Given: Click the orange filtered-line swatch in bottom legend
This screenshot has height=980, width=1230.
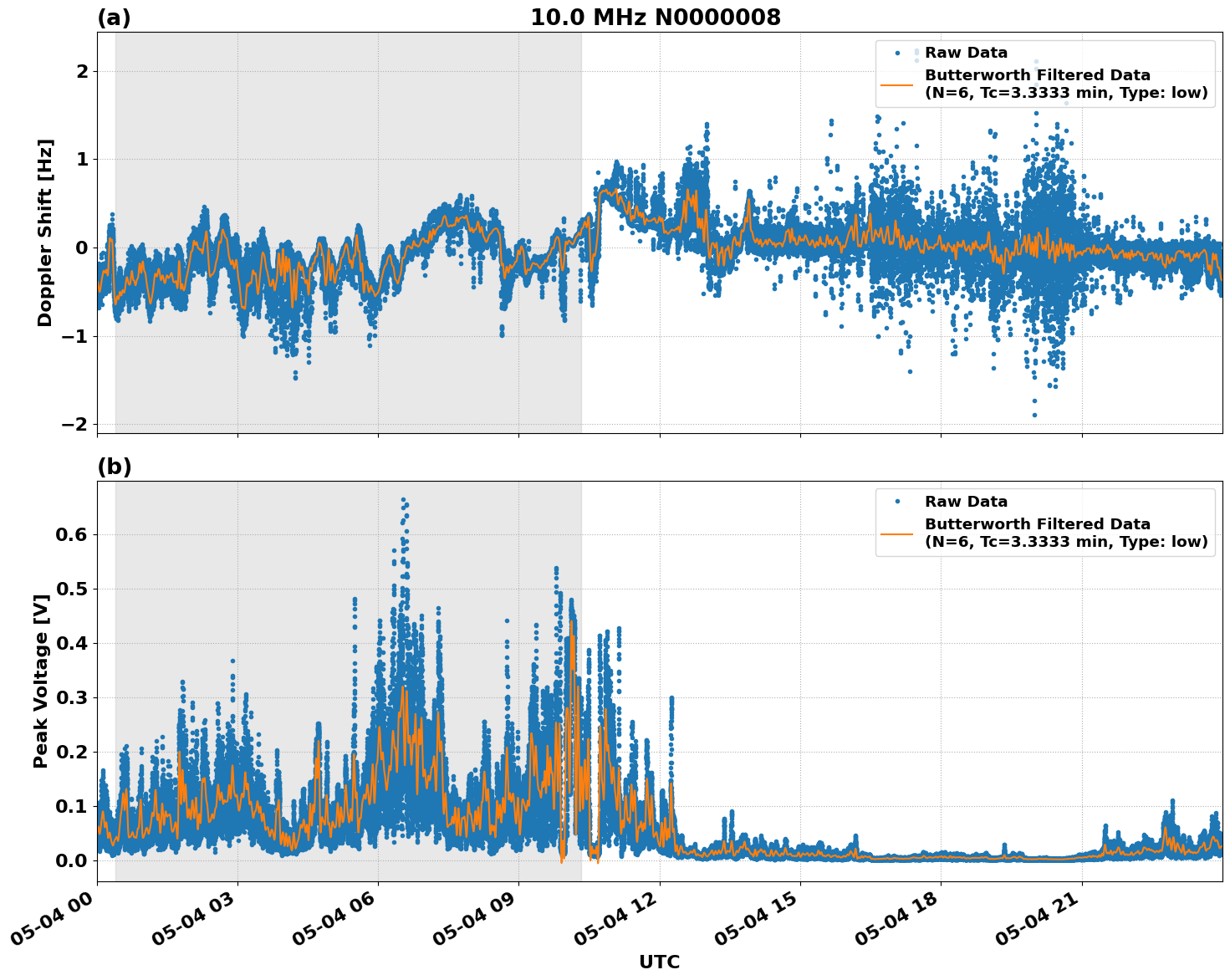Looking at the screenshot, I should click(899, 534).
